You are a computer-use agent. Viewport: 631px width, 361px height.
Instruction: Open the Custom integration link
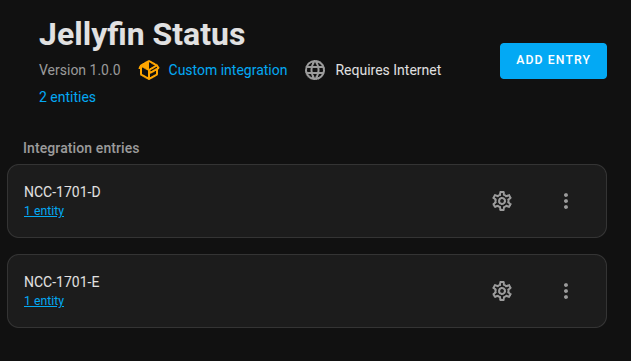point(227,70)
